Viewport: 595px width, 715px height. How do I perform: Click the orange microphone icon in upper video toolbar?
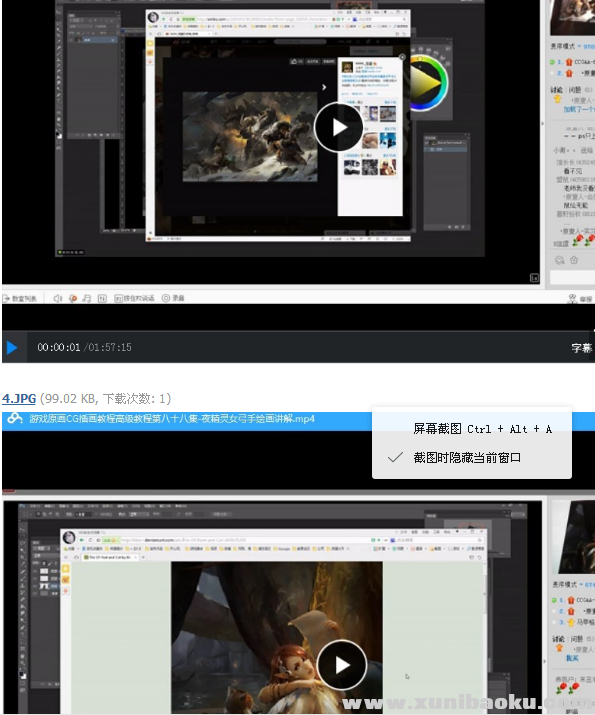tap(72, 298)
